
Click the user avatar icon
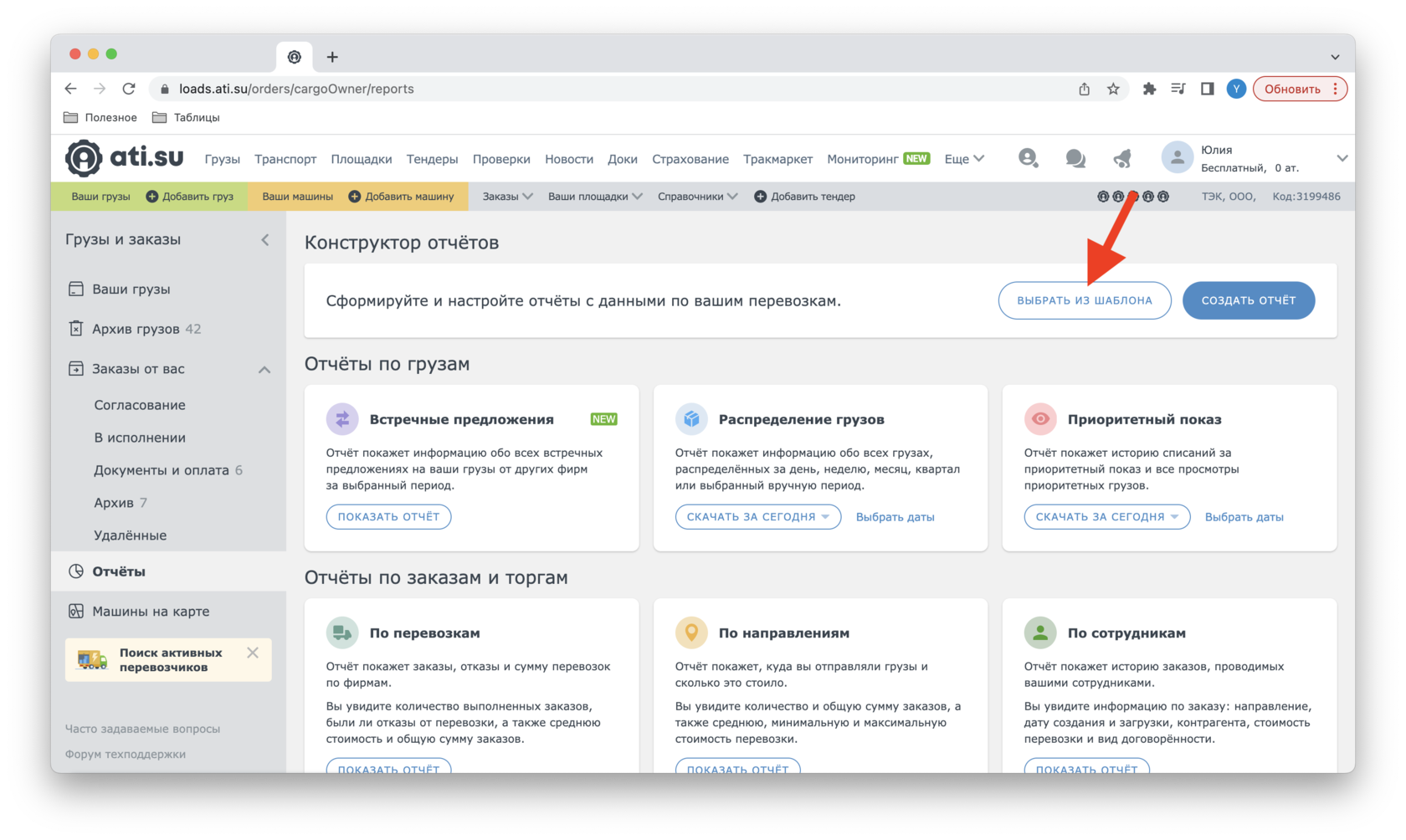(1177, 158)
